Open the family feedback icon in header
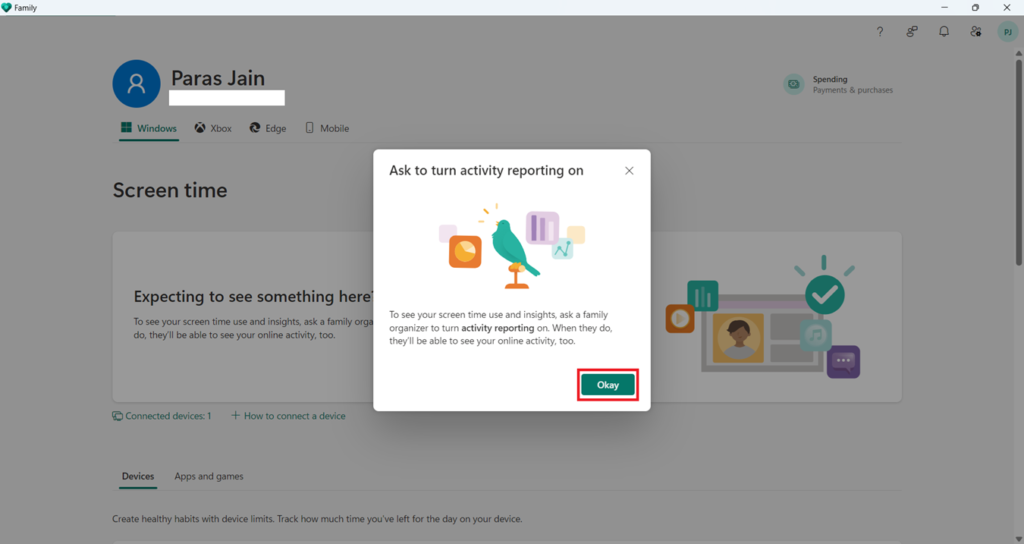 tap(912, 31)
